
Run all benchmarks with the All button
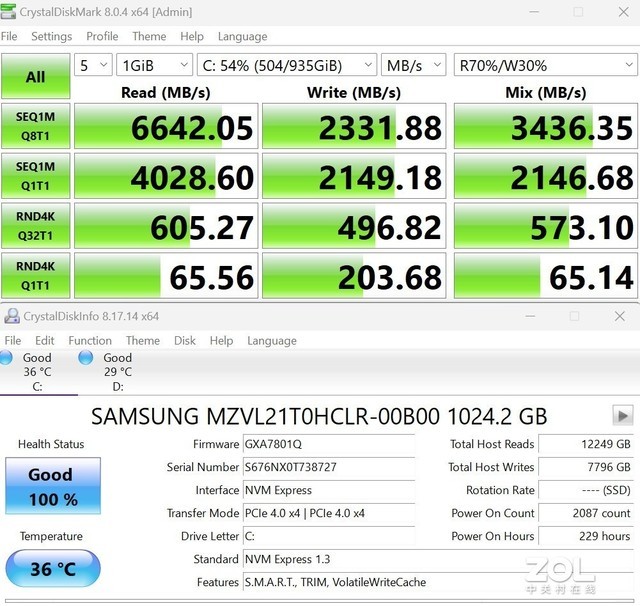[x=35, y=77]
